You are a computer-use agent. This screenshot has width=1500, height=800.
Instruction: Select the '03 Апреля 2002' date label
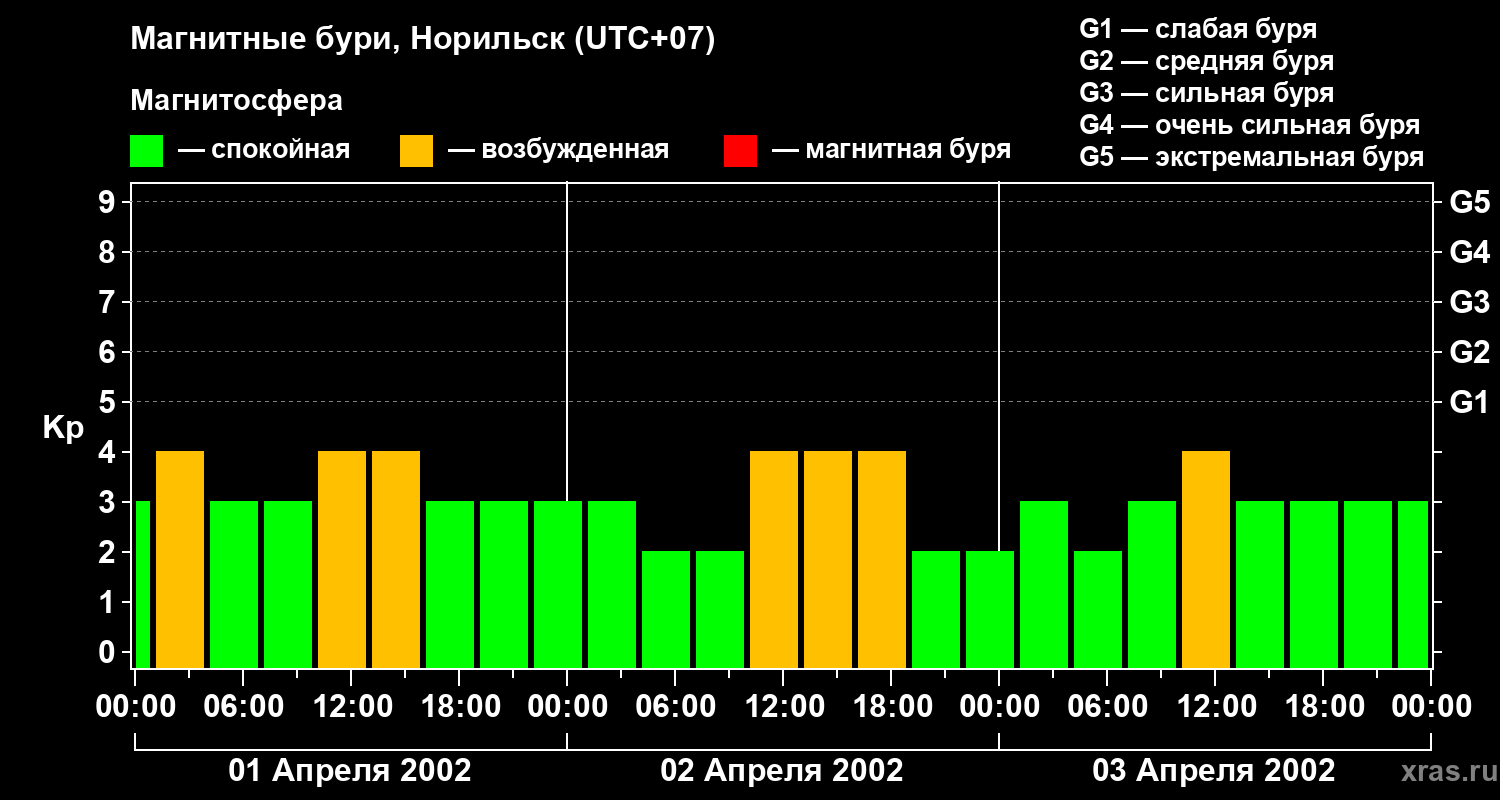pos(1214,771)
